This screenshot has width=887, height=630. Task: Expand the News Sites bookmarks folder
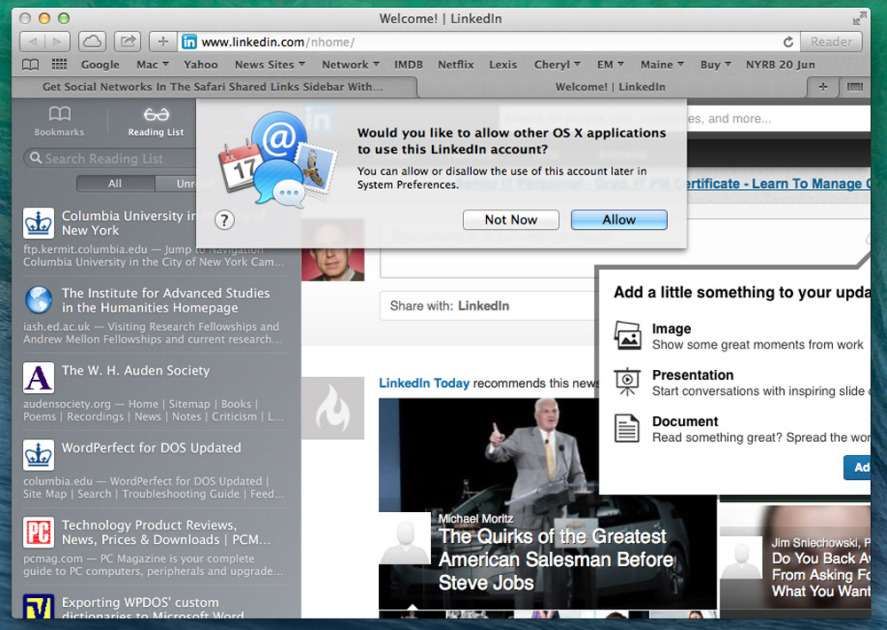pos(269,65)
